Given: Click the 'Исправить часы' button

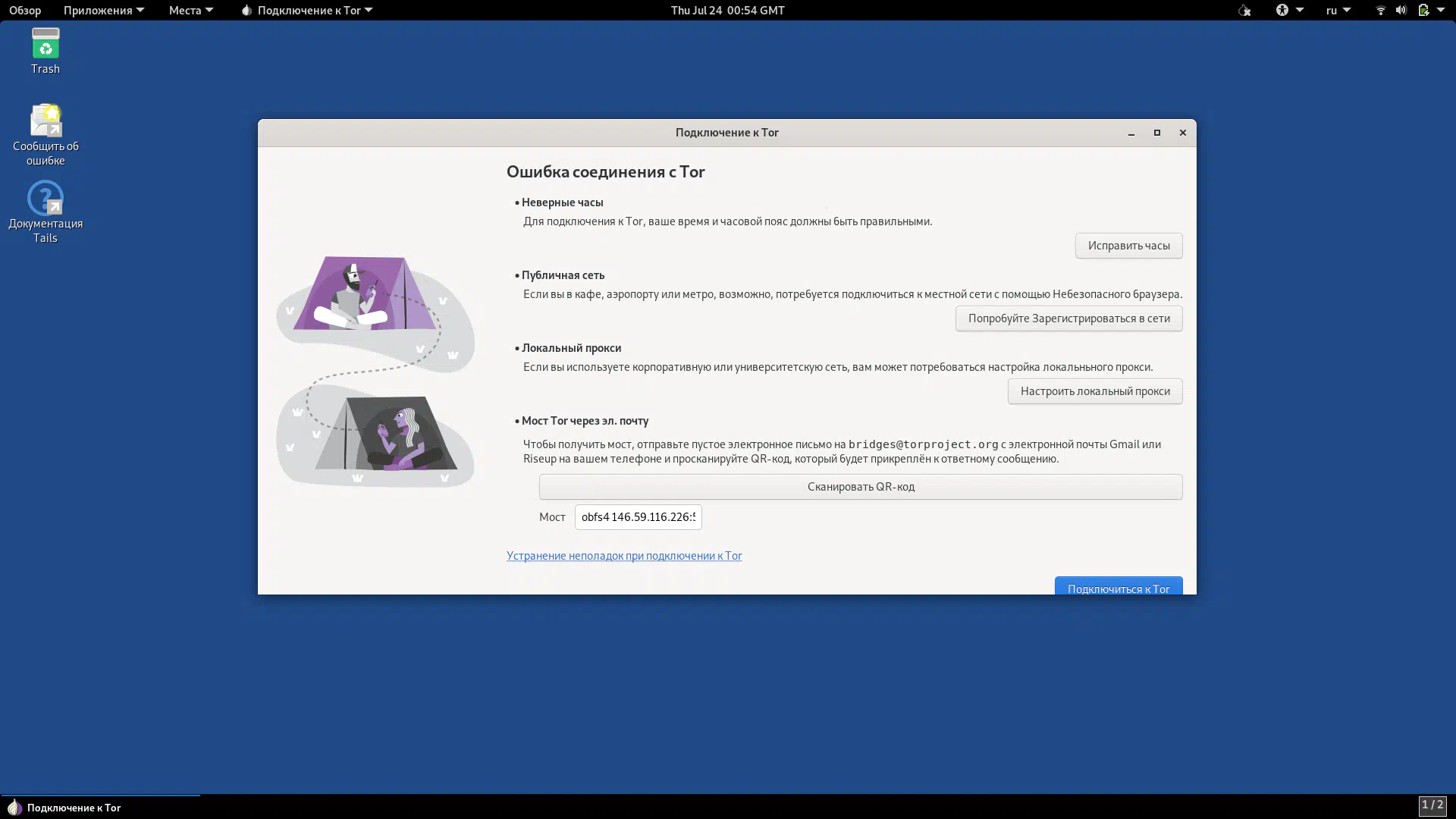Looking at the screenshot, I should tap(1128, 246).
